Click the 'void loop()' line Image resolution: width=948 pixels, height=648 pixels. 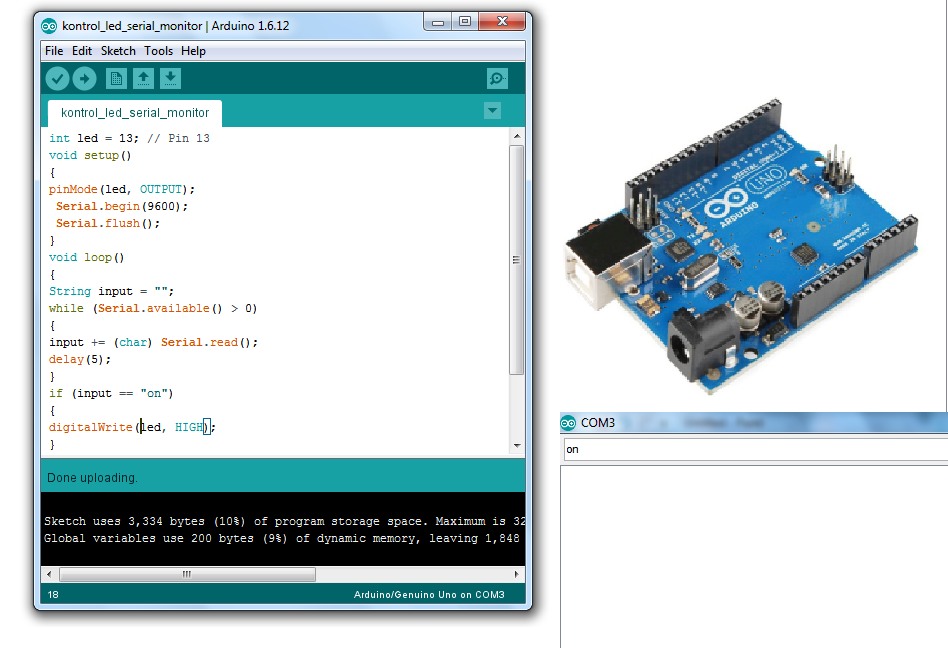click(x=86, y=258)
